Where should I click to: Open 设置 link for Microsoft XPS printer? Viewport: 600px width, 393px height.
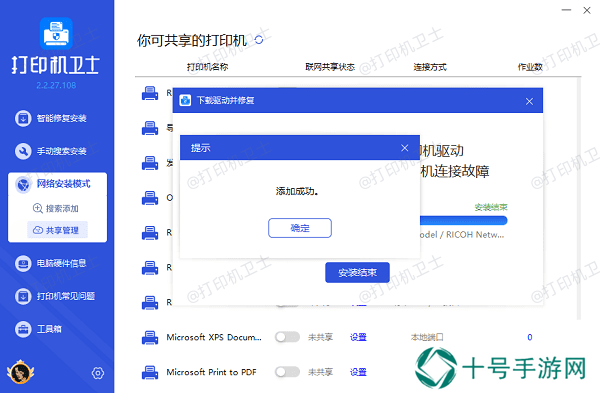tap(359, 337)
